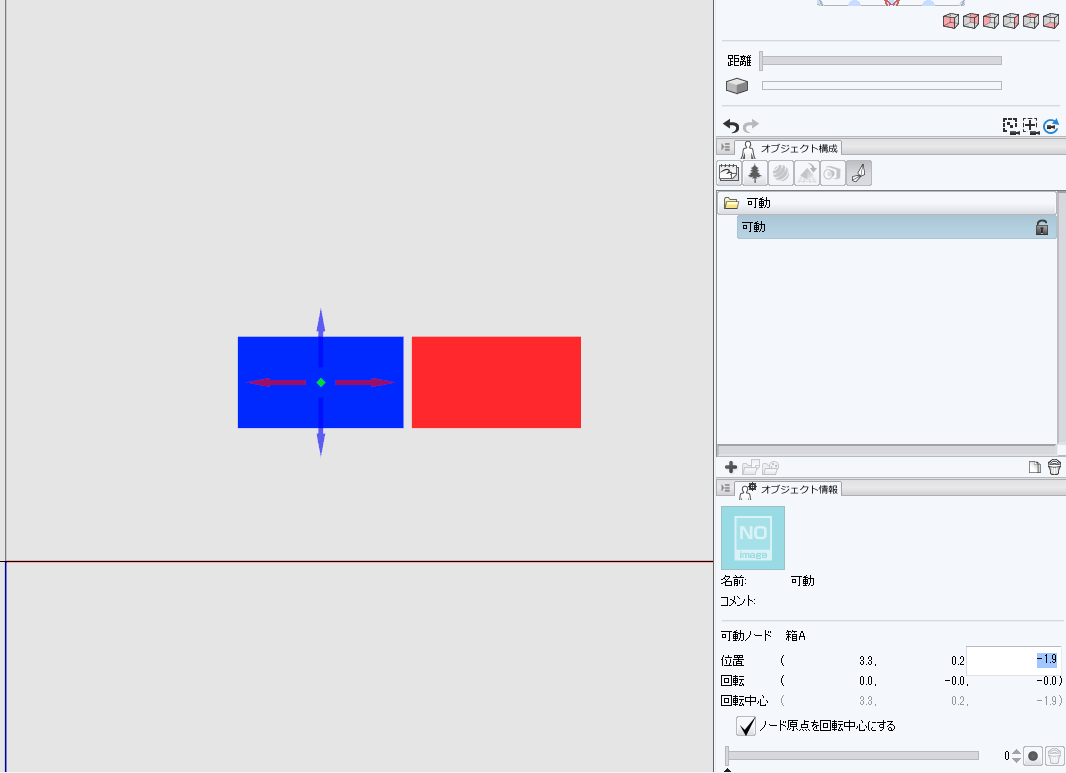Toggle the lock icon on the 可動 row
1066x773 pixels.
click(1042, 227)
